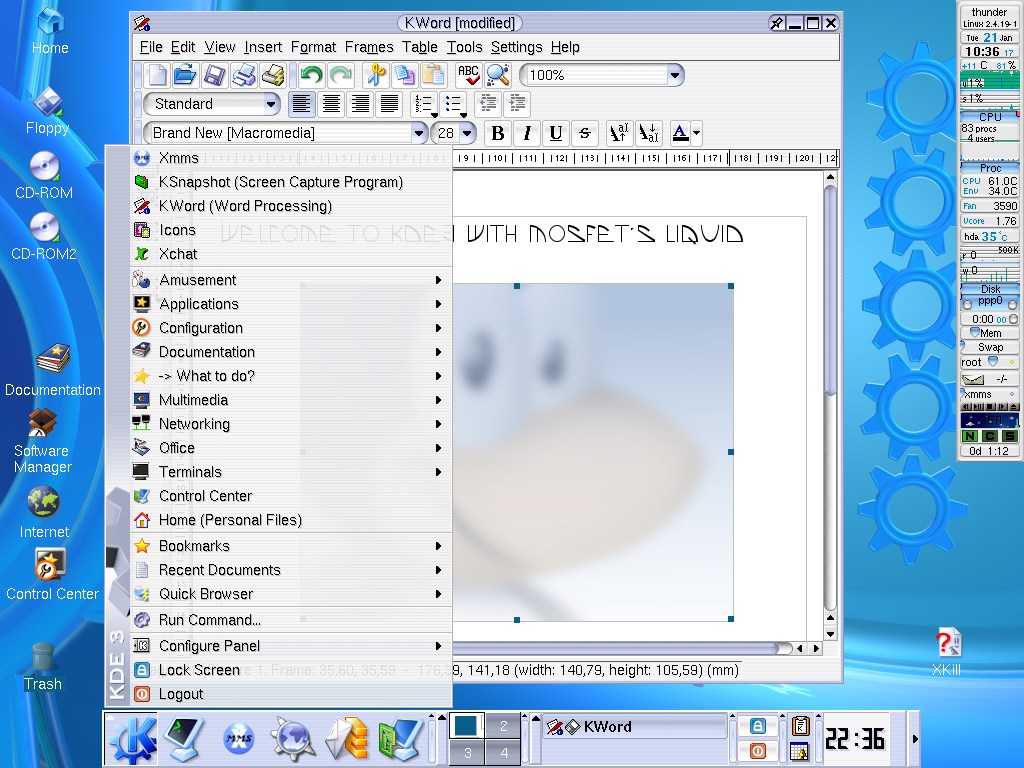Image resolution: width=1024 pixels, height=768 pixels.
Task: Open the text color dropdown arrow
Action: click(697, 133)
